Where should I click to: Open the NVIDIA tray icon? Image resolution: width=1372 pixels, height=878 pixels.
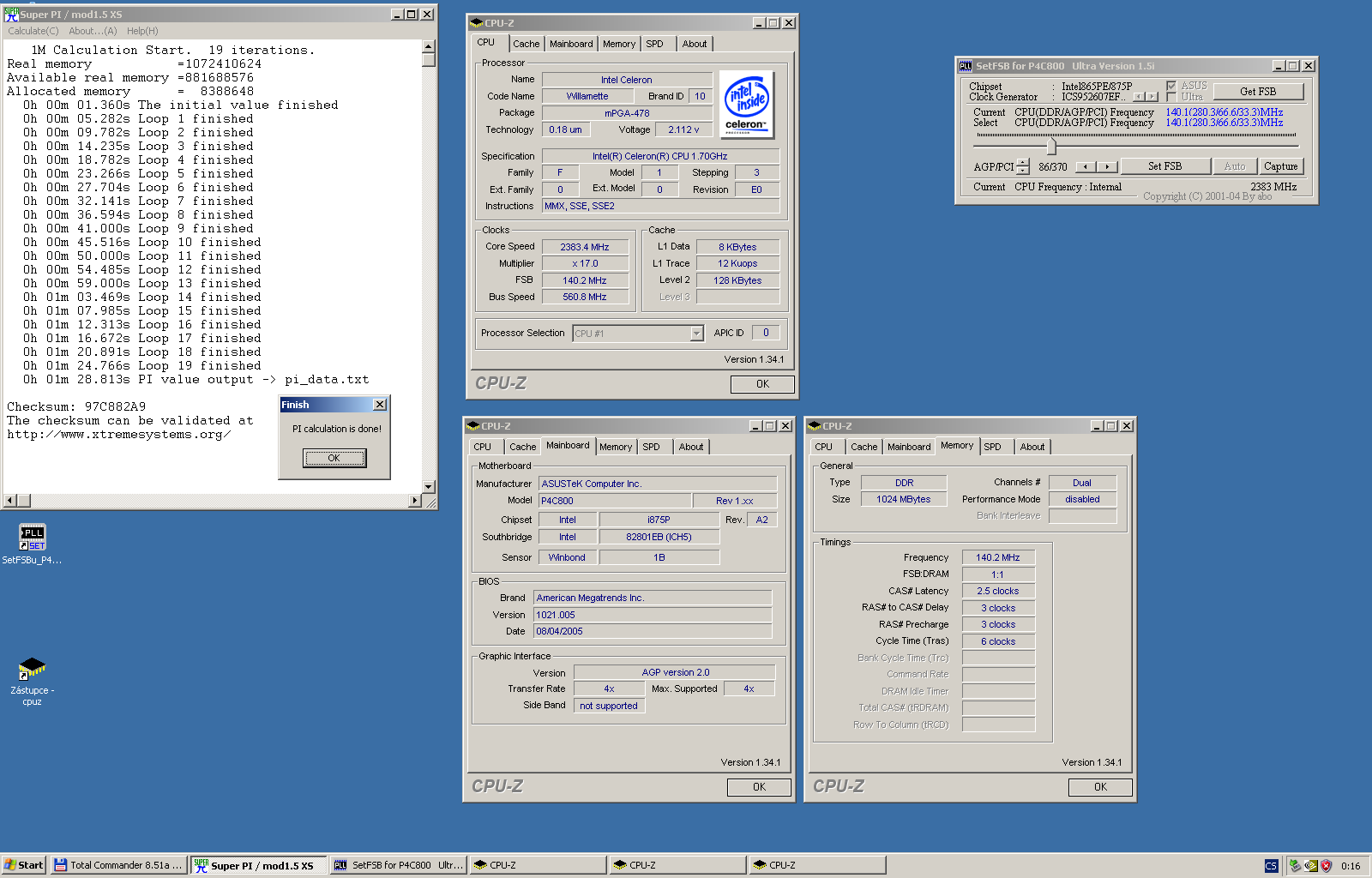pyautogui.click(x=1310, y=866)
